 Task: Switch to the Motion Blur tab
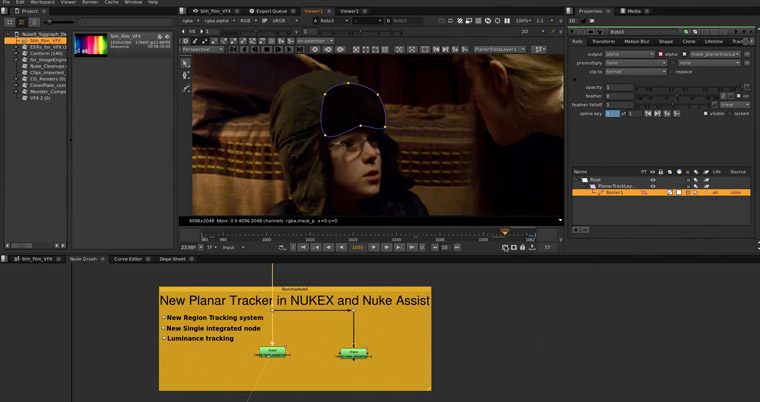636,41
